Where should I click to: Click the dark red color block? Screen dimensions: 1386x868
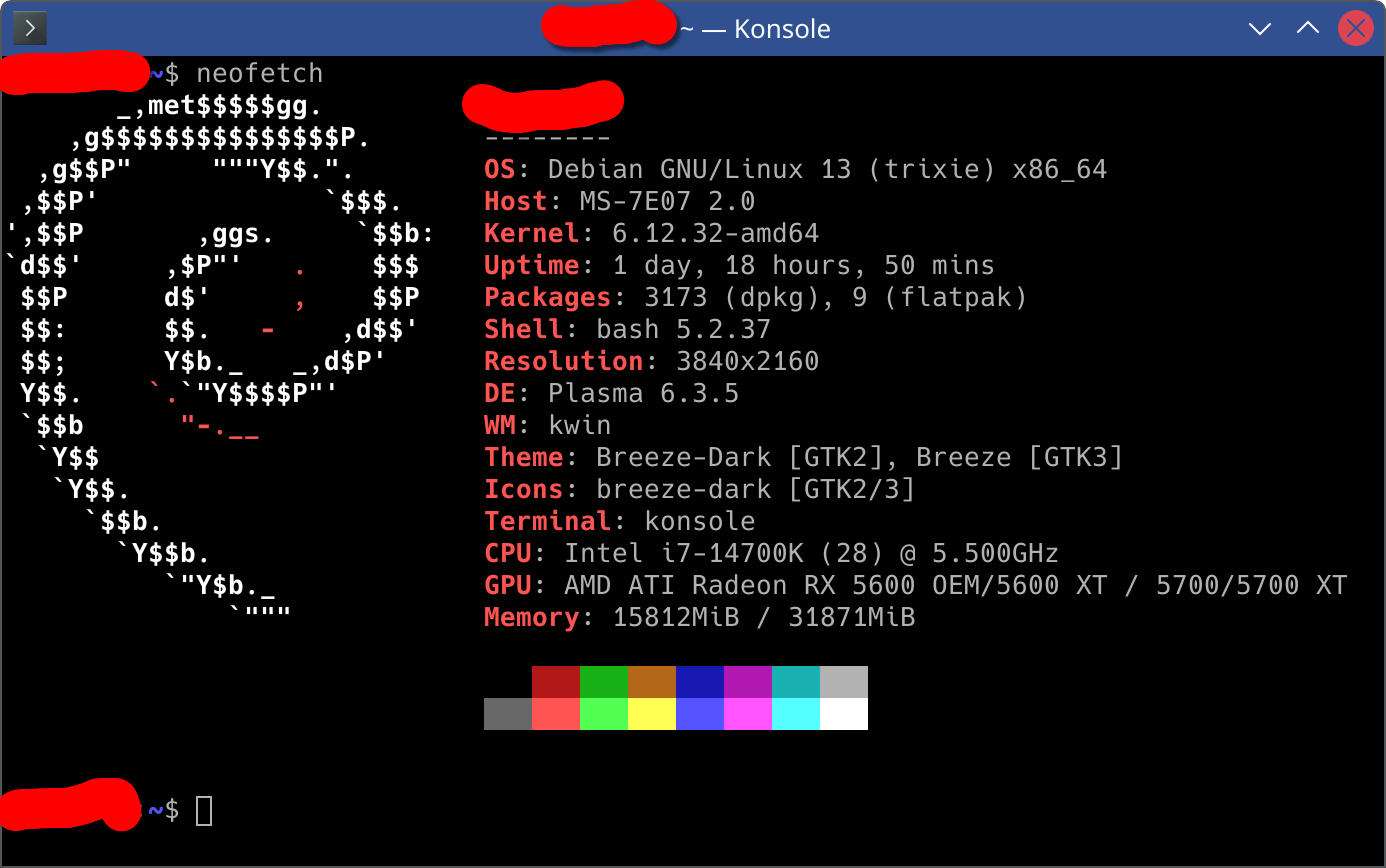pyautogui.click(x=556, y=682)
